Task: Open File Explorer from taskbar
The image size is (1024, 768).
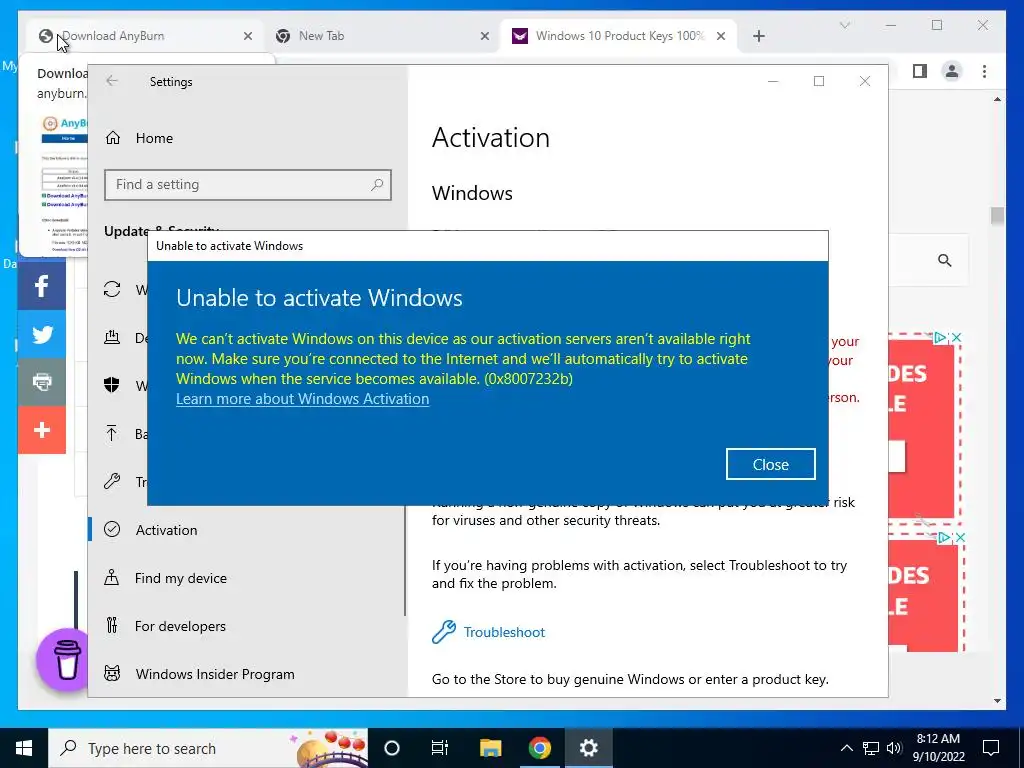Action: click(x=490, y=748)
